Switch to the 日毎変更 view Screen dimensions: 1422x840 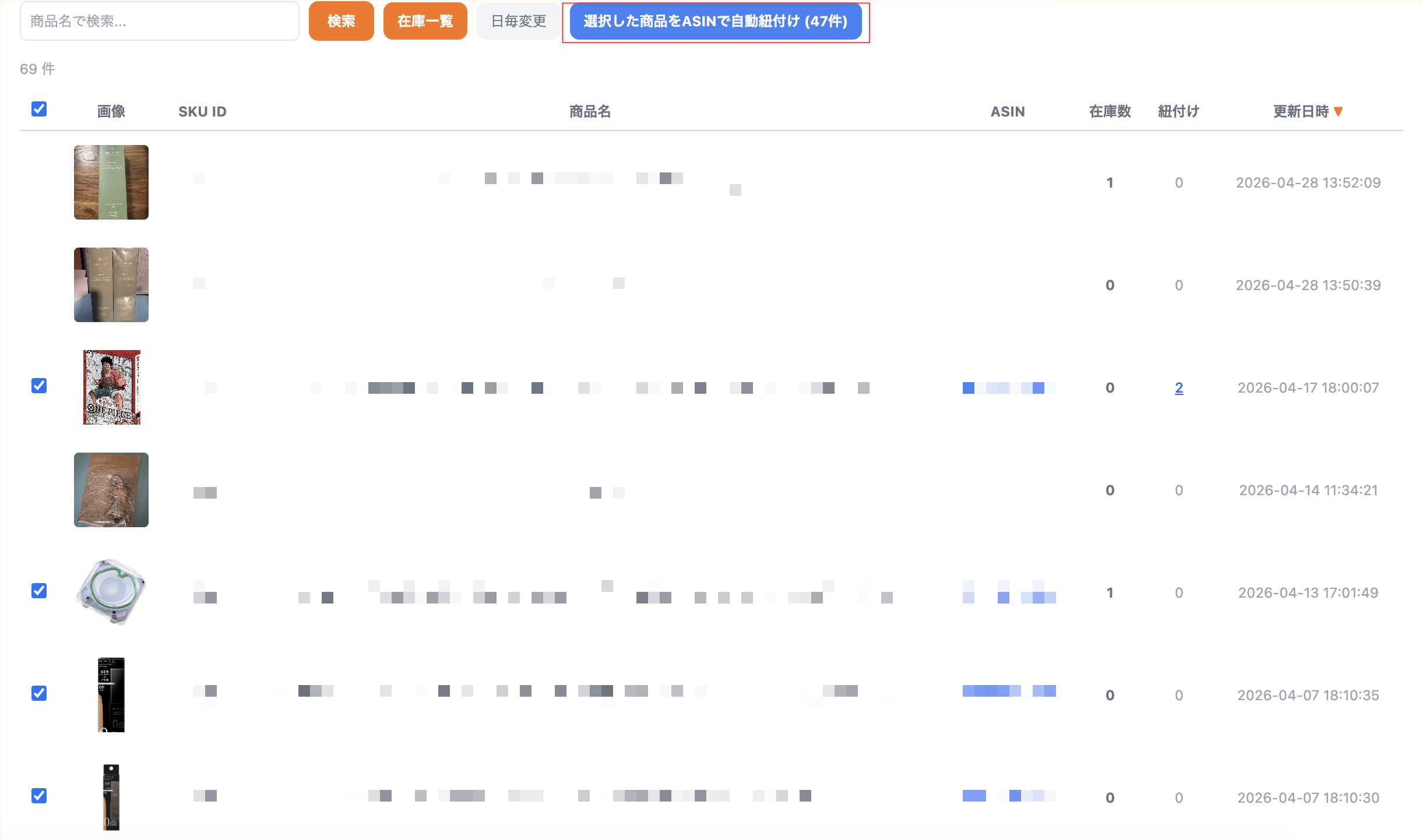pos(518,22)
